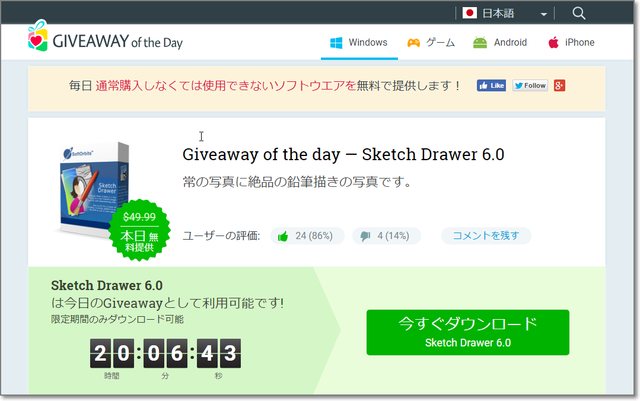Download Sketch Drawer 6.0 now green button
This screenshot has width=640, height=401.
pos(468,332)
